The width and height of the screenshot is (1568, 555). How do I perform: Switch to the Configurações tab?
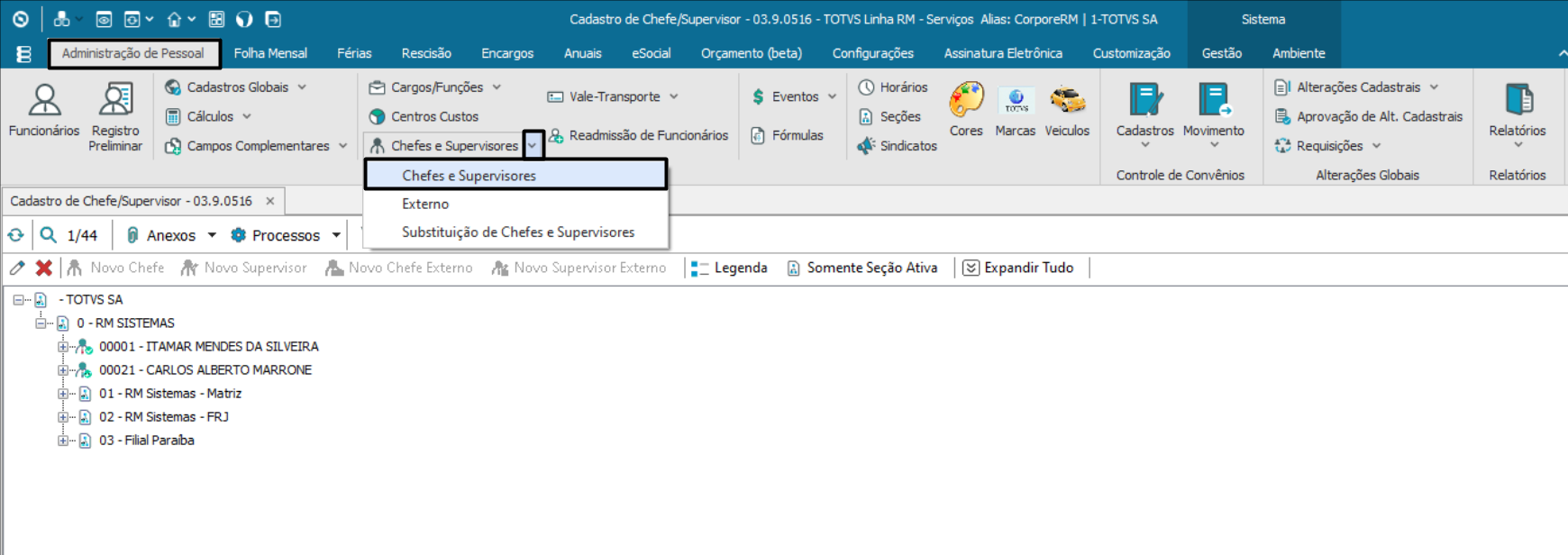point(872,53)
